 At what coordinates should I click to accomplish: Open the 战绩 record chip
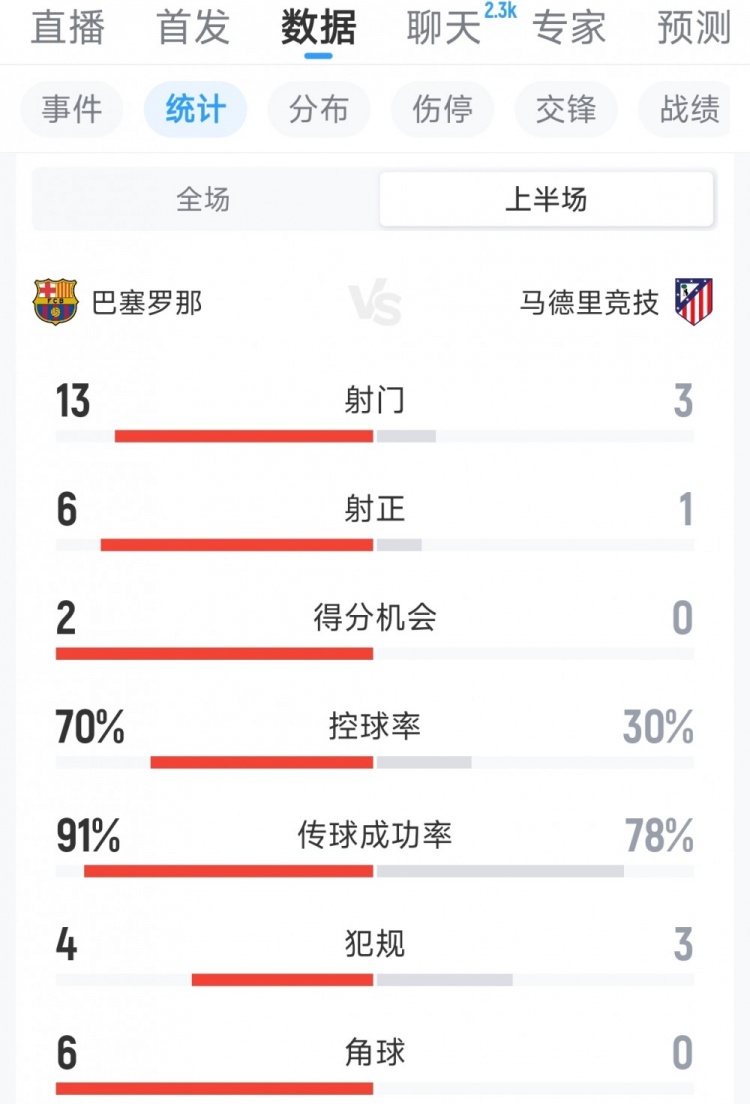pyautogui.click(x=689, y=109)
